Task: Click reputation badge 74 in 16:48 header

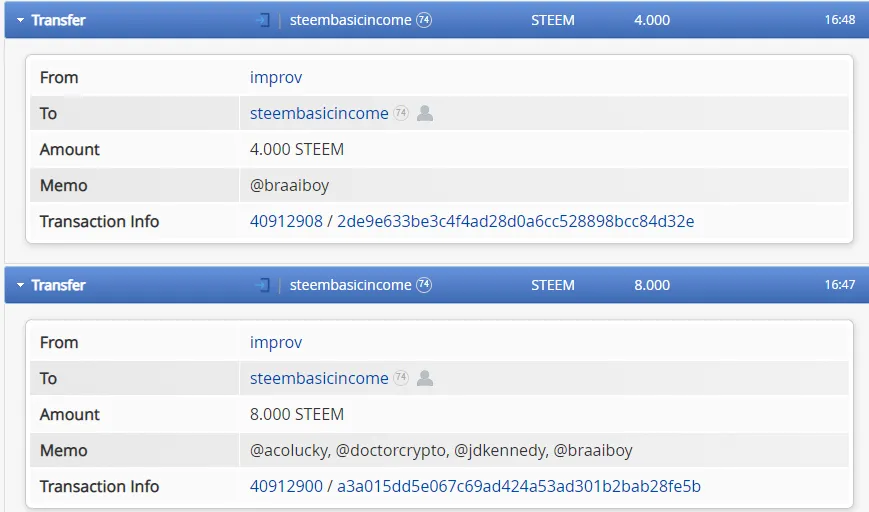Action: pyautogui.click(x=424, y=20)
